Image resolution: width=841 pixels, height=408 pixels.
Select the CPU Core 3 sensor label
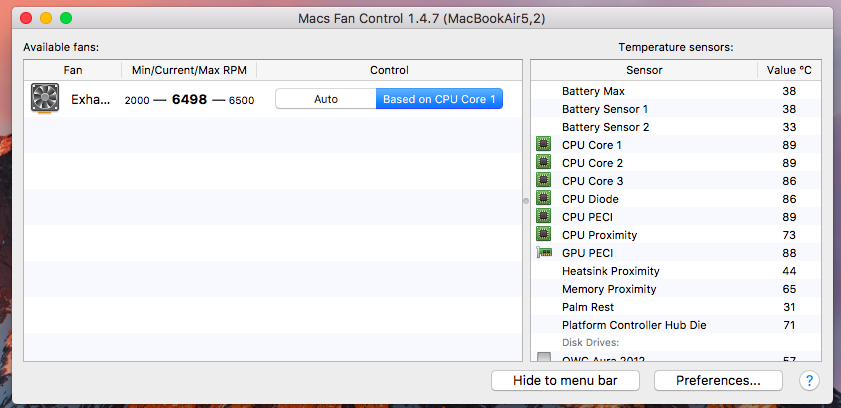592,181
